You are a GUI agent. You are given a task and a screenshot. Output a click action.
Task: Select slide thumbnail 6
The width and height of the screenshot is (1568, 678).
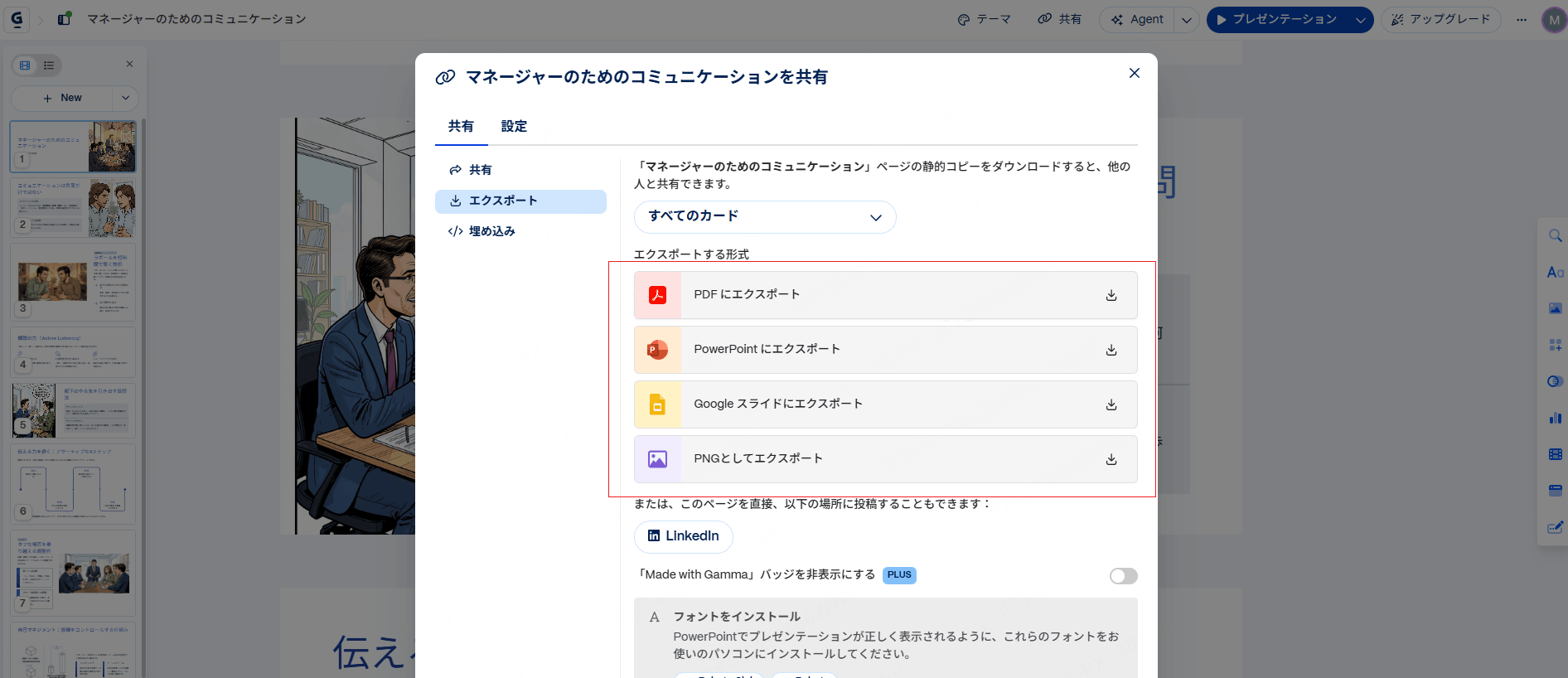coord(74,484)
